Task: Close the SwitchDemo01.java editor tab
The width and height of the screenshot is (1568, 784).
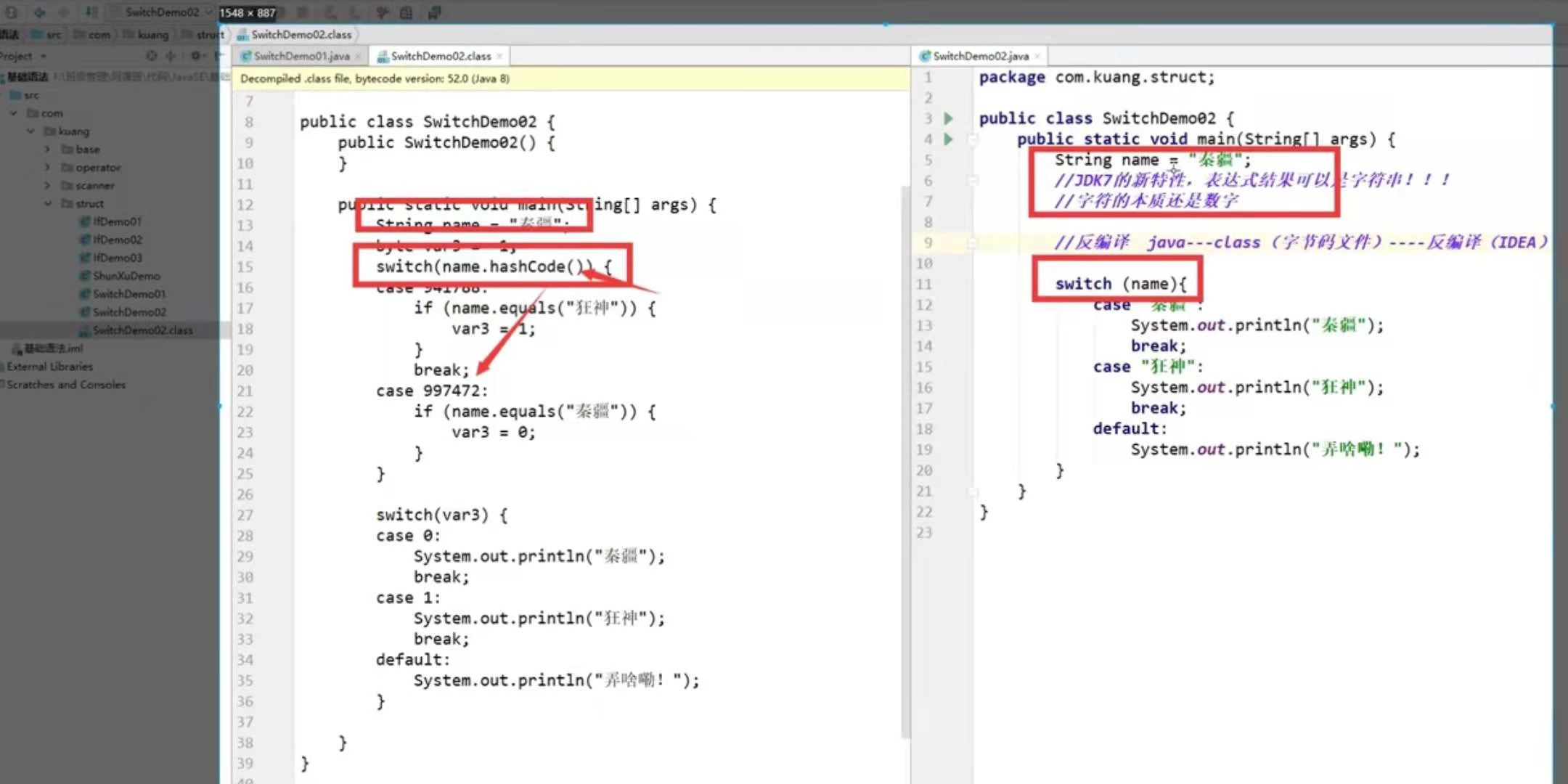Action: pyautogui.click(x=358, y=56)
